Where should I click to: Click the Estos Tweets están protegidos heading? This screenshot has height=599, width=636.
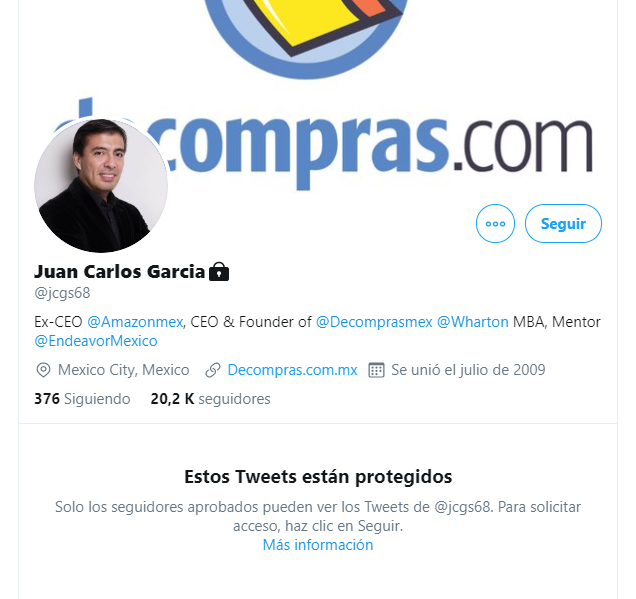(x=318, y=477)
